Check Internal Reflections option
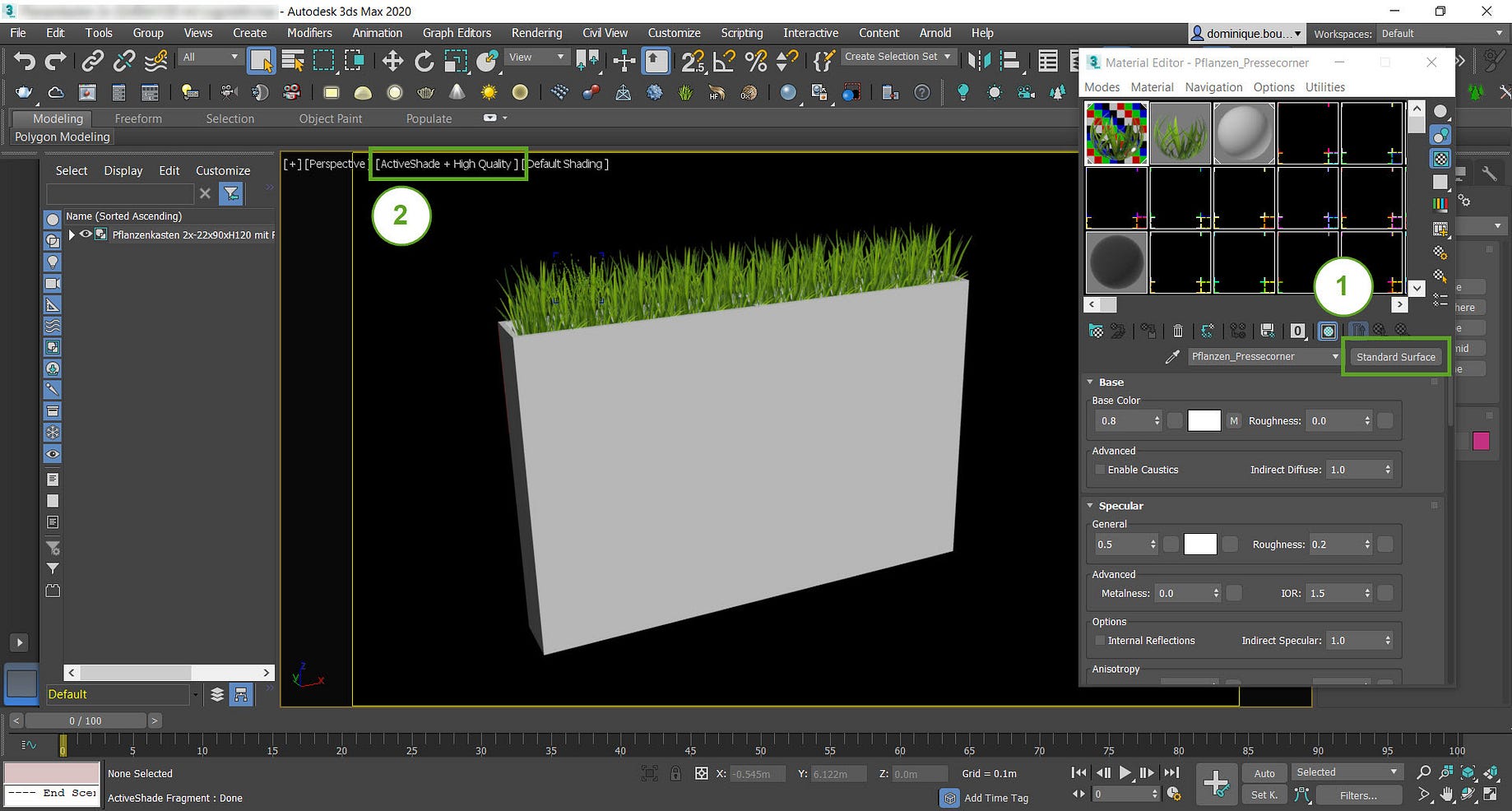This screenshot has width=1512, height=811. [1100, 641]
